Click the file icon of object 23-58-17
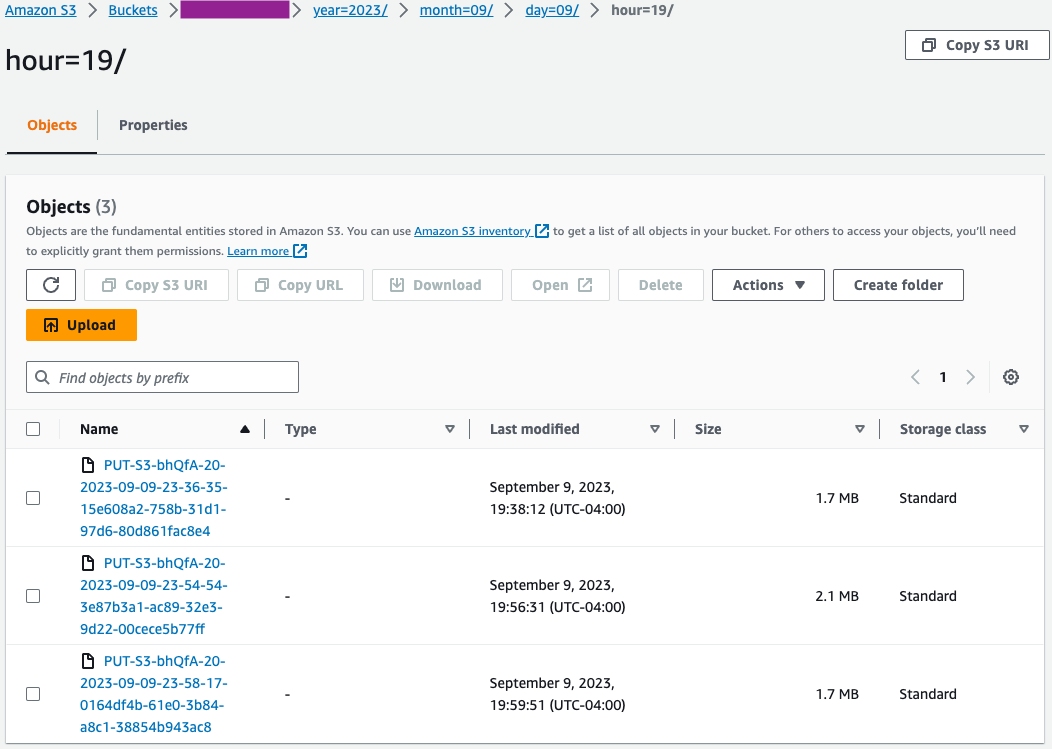The image size is (1052, 749). tap(88, 661)
